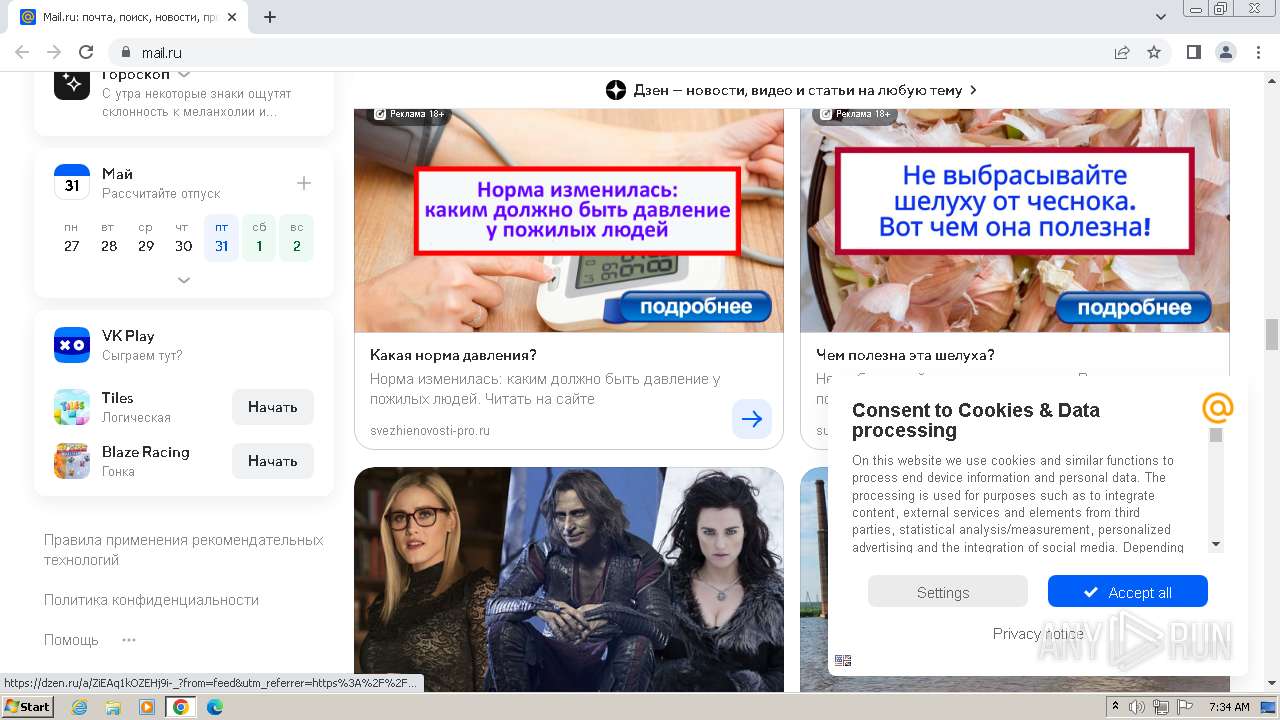Share this page icon in address bar
Screen dimensions: 1280x720
1122,52
